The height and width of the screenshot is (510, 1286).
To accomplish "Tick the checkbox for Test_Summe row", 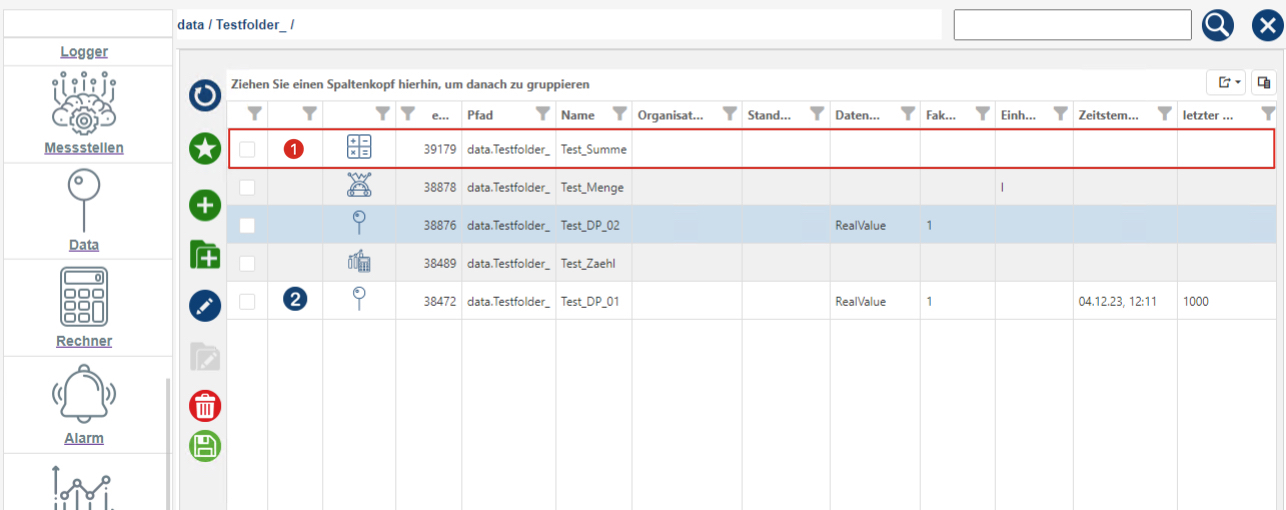I will pos(247,150).
